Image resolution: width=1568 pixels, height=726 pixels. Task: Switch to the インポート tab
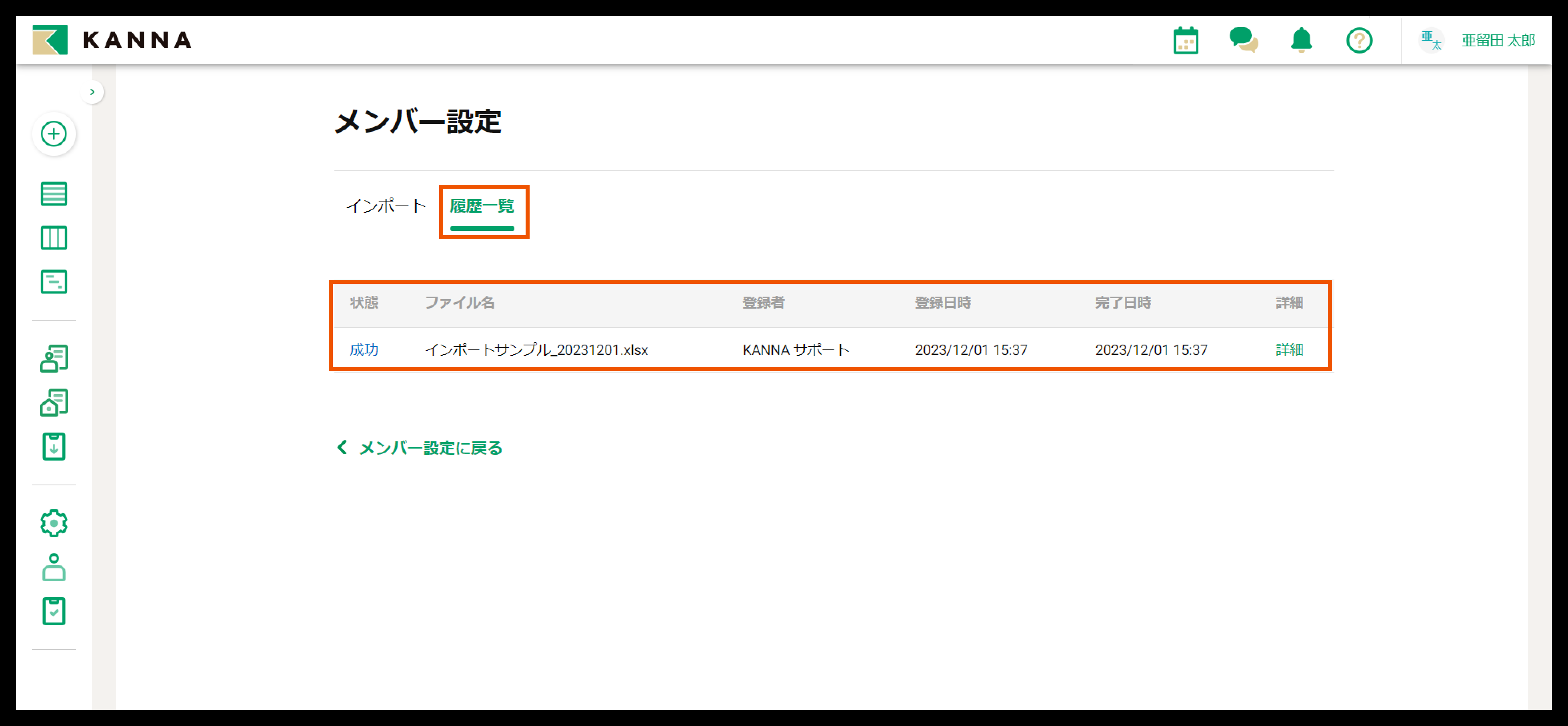tap(385, 206)
